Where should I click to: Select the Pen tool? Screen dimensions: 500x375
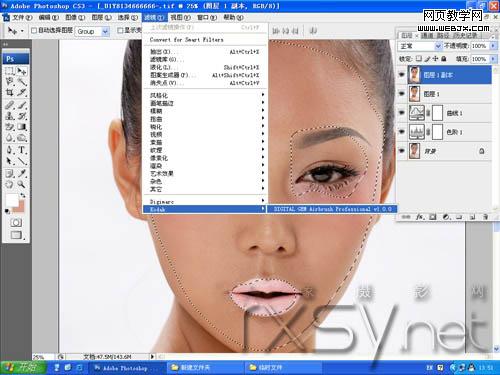(9, 150)
